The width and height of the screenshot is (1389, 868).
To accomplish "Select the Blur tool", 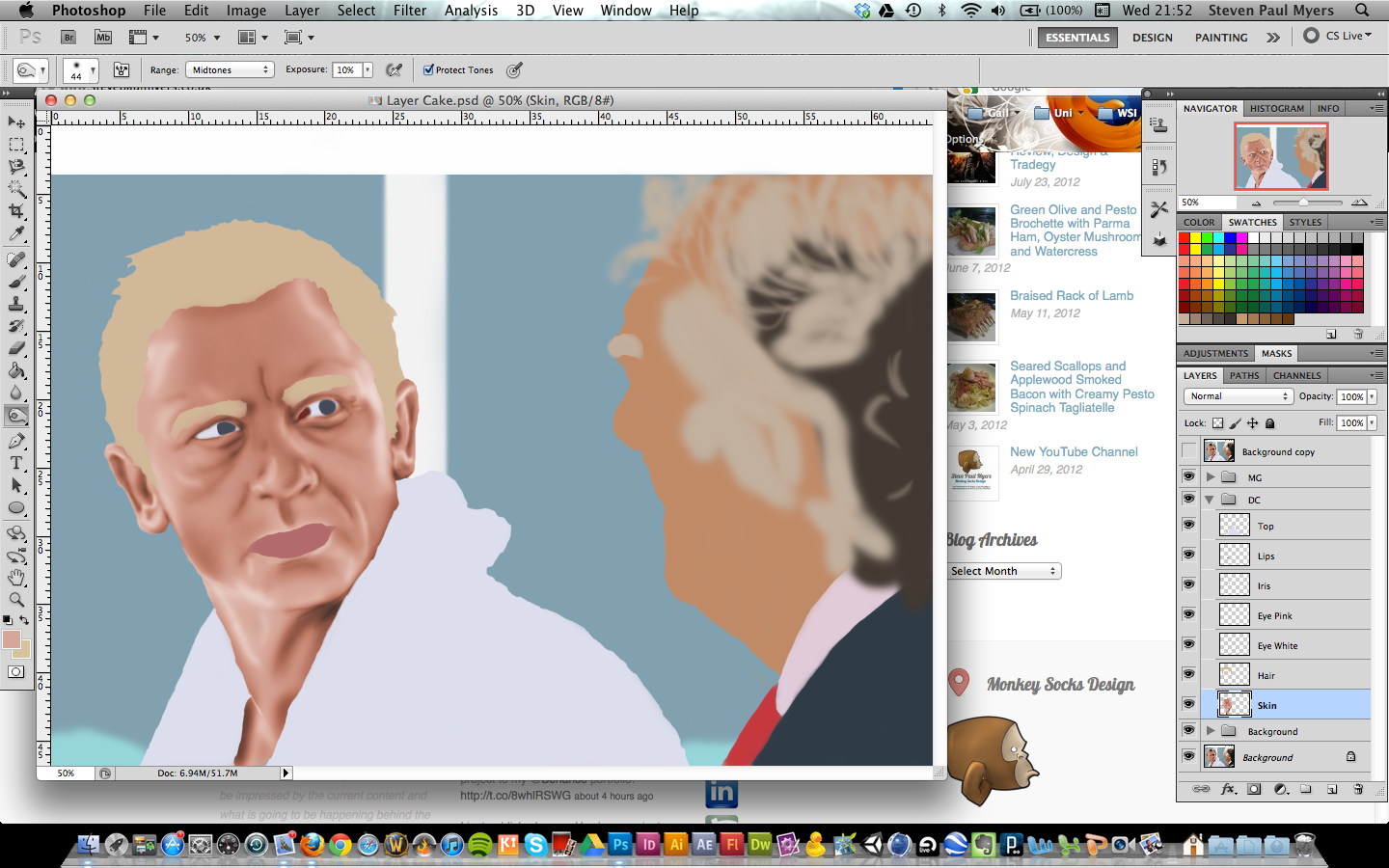I will 16,393.
